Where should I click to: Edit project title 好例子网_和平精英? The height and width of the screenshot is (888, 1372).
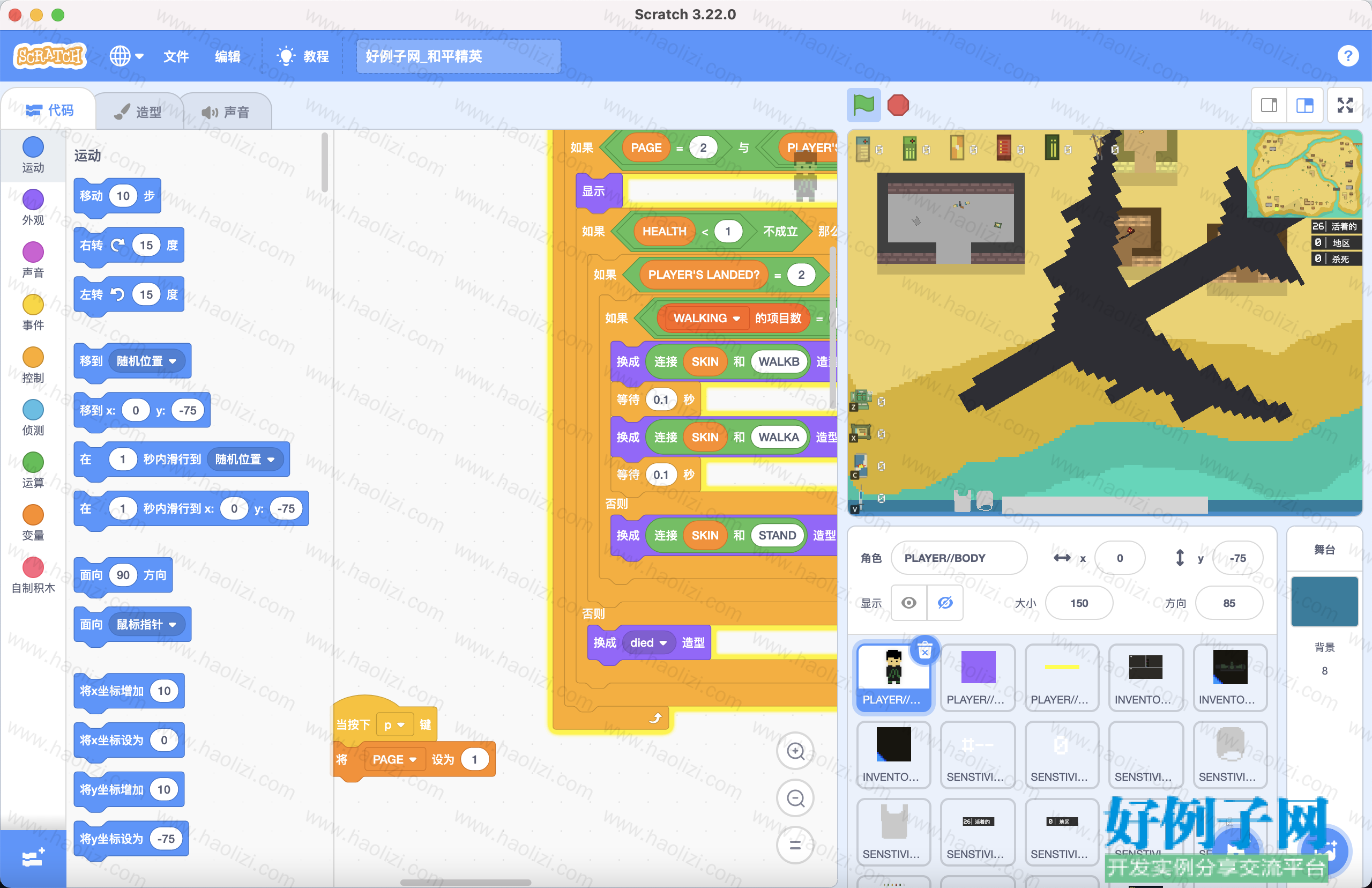click(x=458, y=56)
